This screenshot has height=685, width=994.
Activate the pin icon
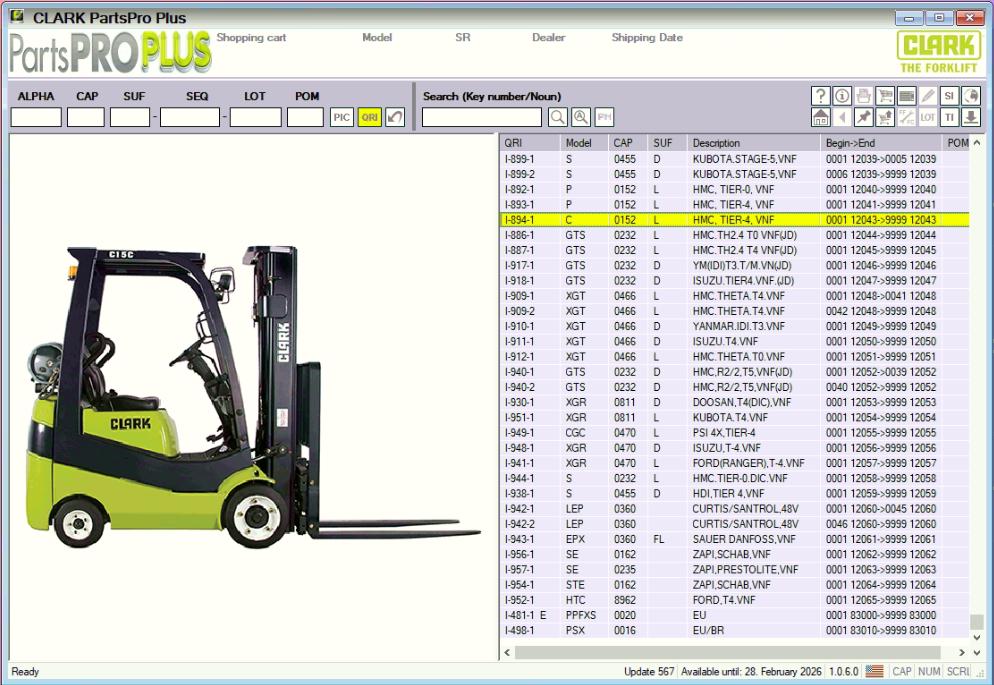(x=863, y=116)
